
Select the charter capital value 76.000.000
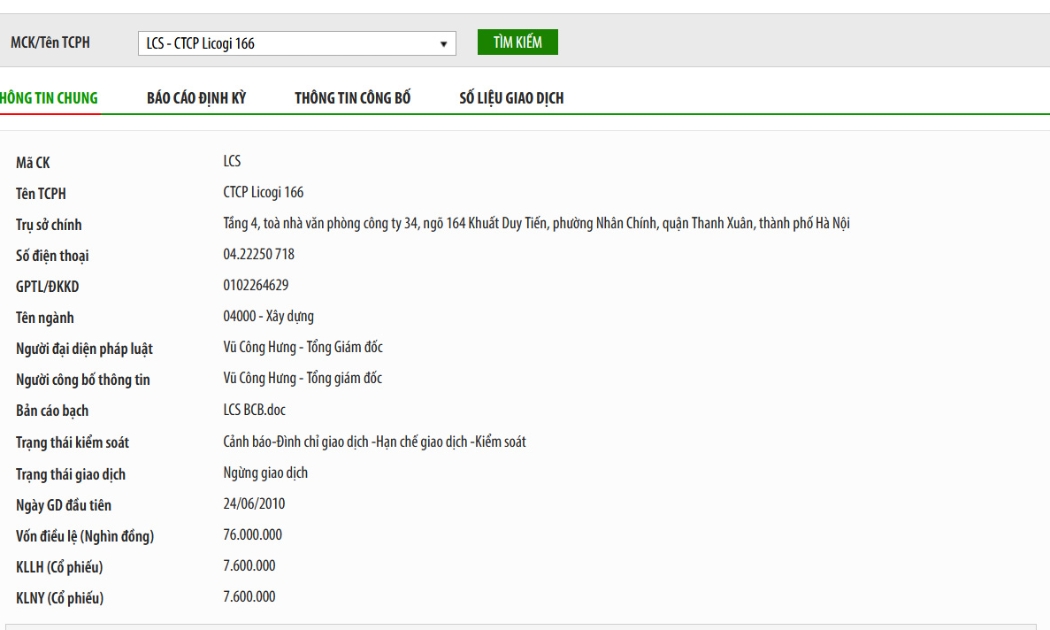point(252,534)
